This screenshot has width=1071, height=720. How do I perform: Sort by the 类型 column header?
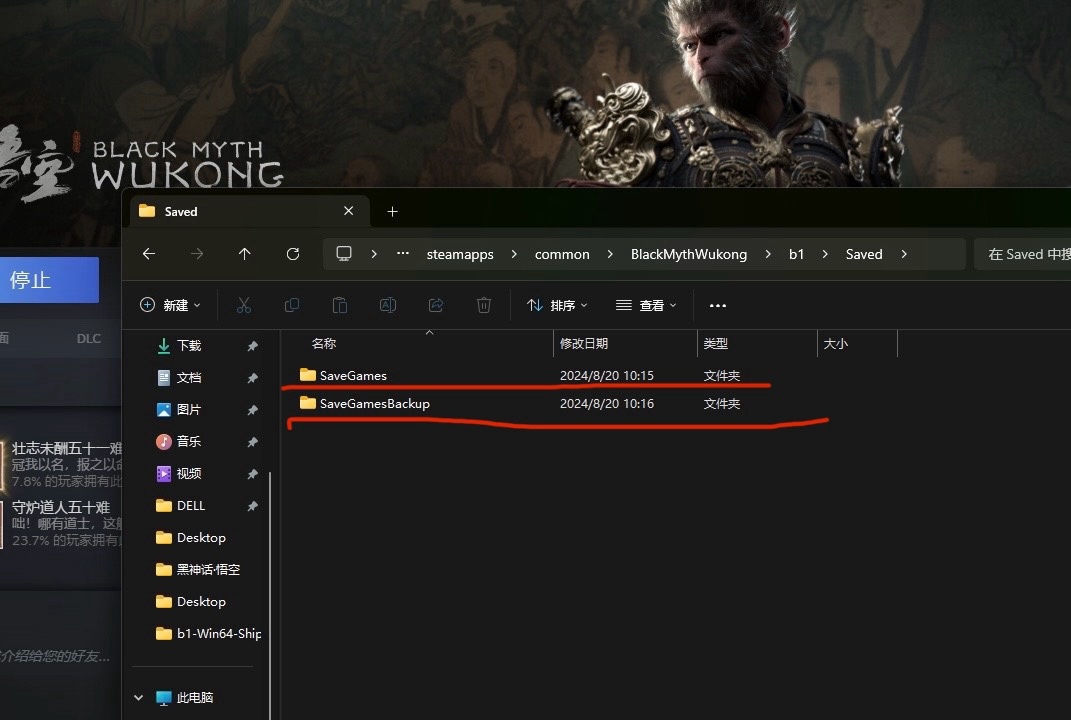point(715,344)
